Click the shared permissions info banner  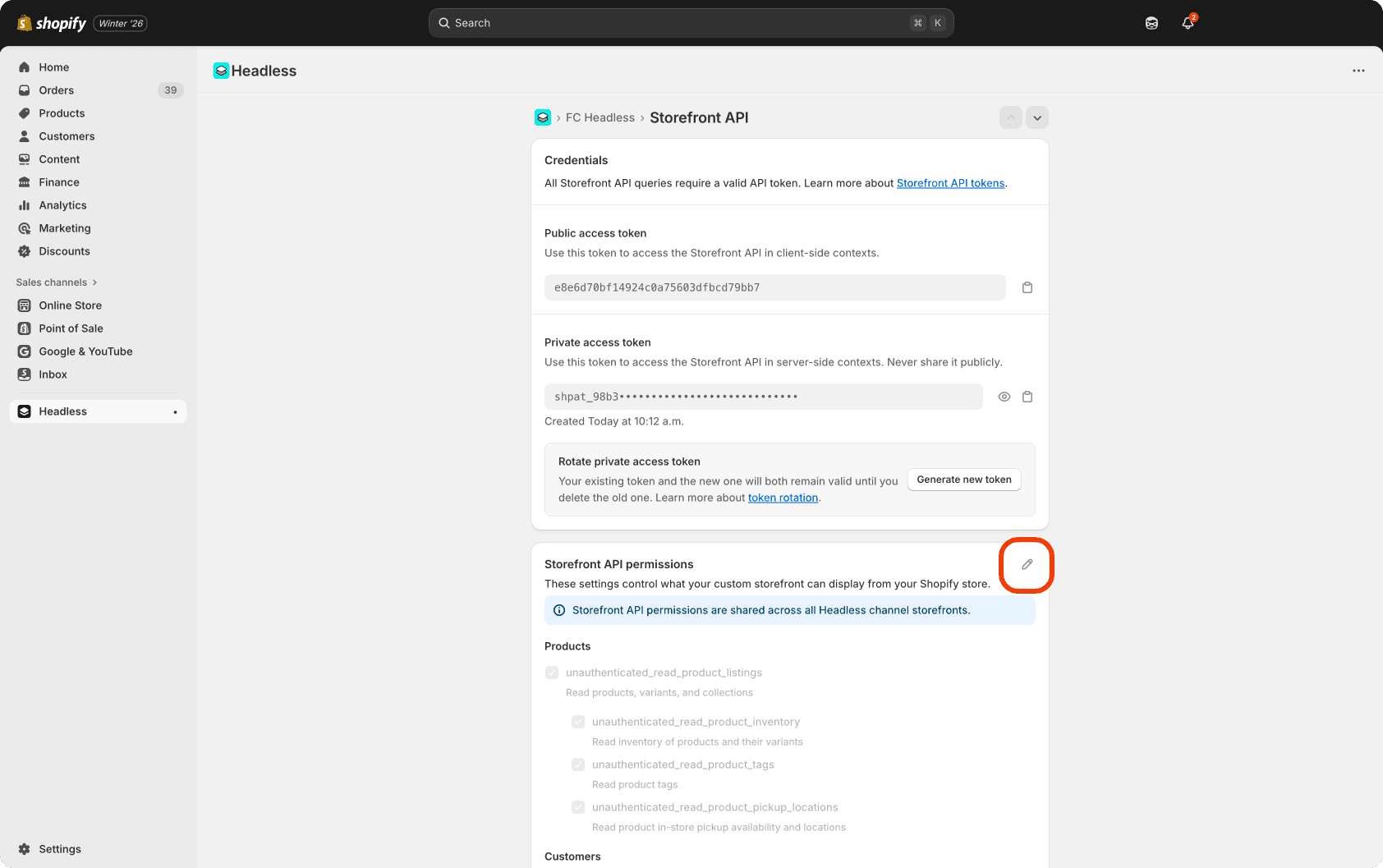click(789, 610)
